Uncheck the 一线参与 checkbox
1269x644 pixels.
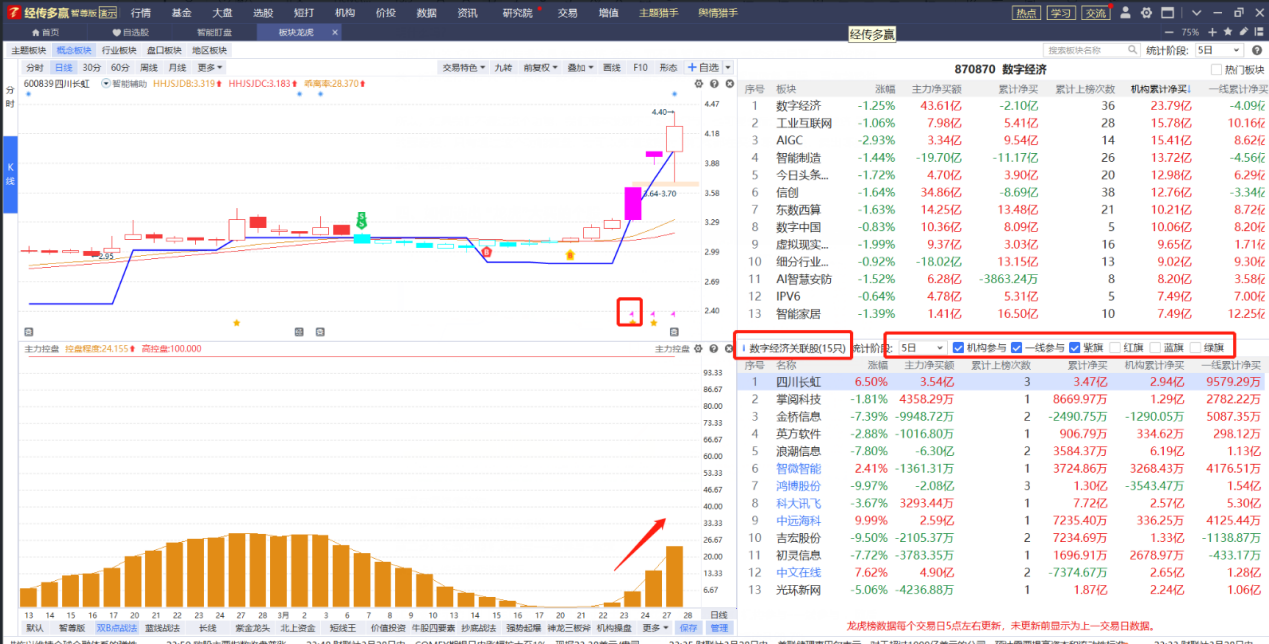(1016, 347)
